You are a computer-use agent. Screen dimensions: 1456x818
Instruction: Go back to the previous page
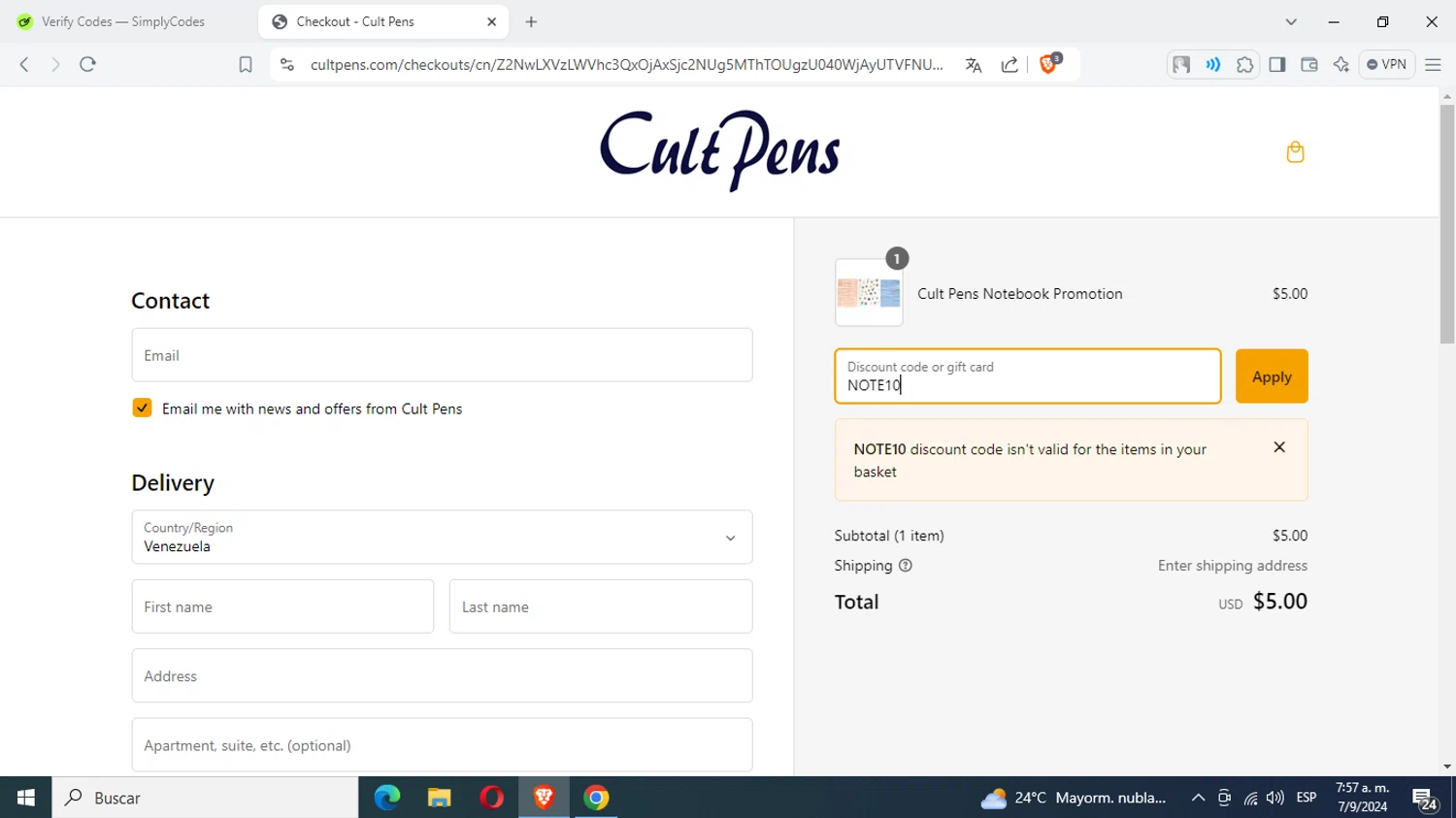[24, 64]
